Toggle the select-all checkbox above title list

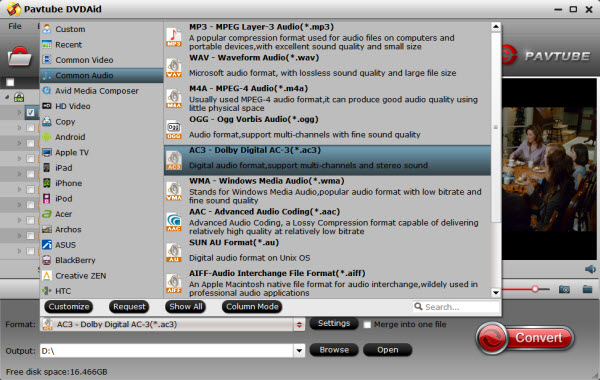[10, 82]
